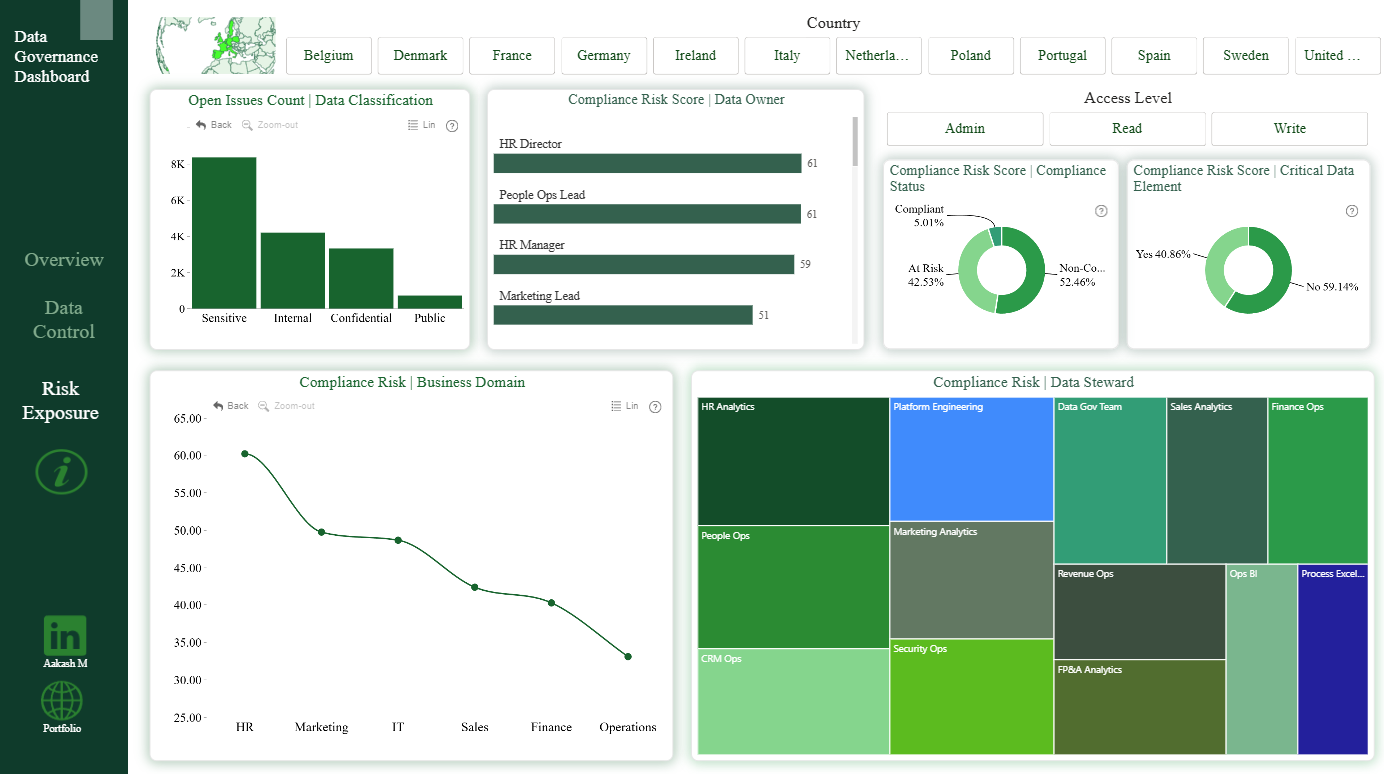Click the scrollbar in the Data Owner bar chart
Image resolution: width=1387 pixels, height=774 pixels.
[x=855, y=141]
